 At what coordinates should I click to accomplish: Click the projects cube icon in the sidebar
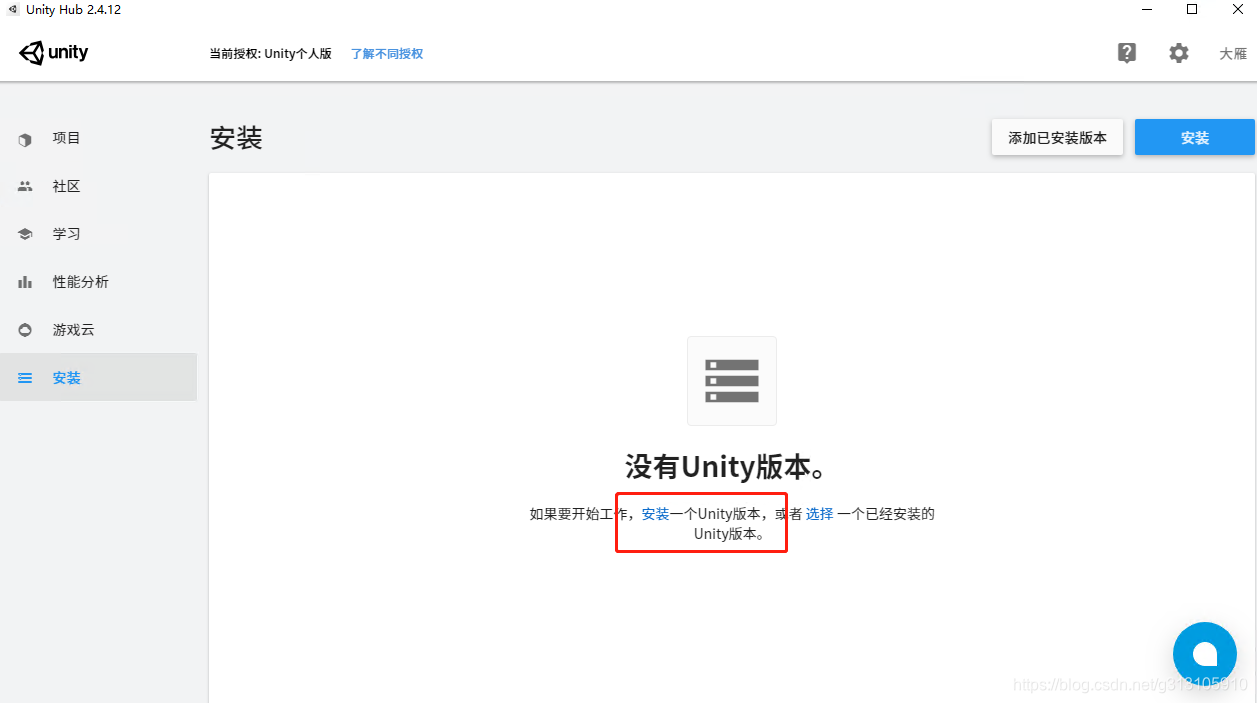pyautogui.click(x=25, y=139)
